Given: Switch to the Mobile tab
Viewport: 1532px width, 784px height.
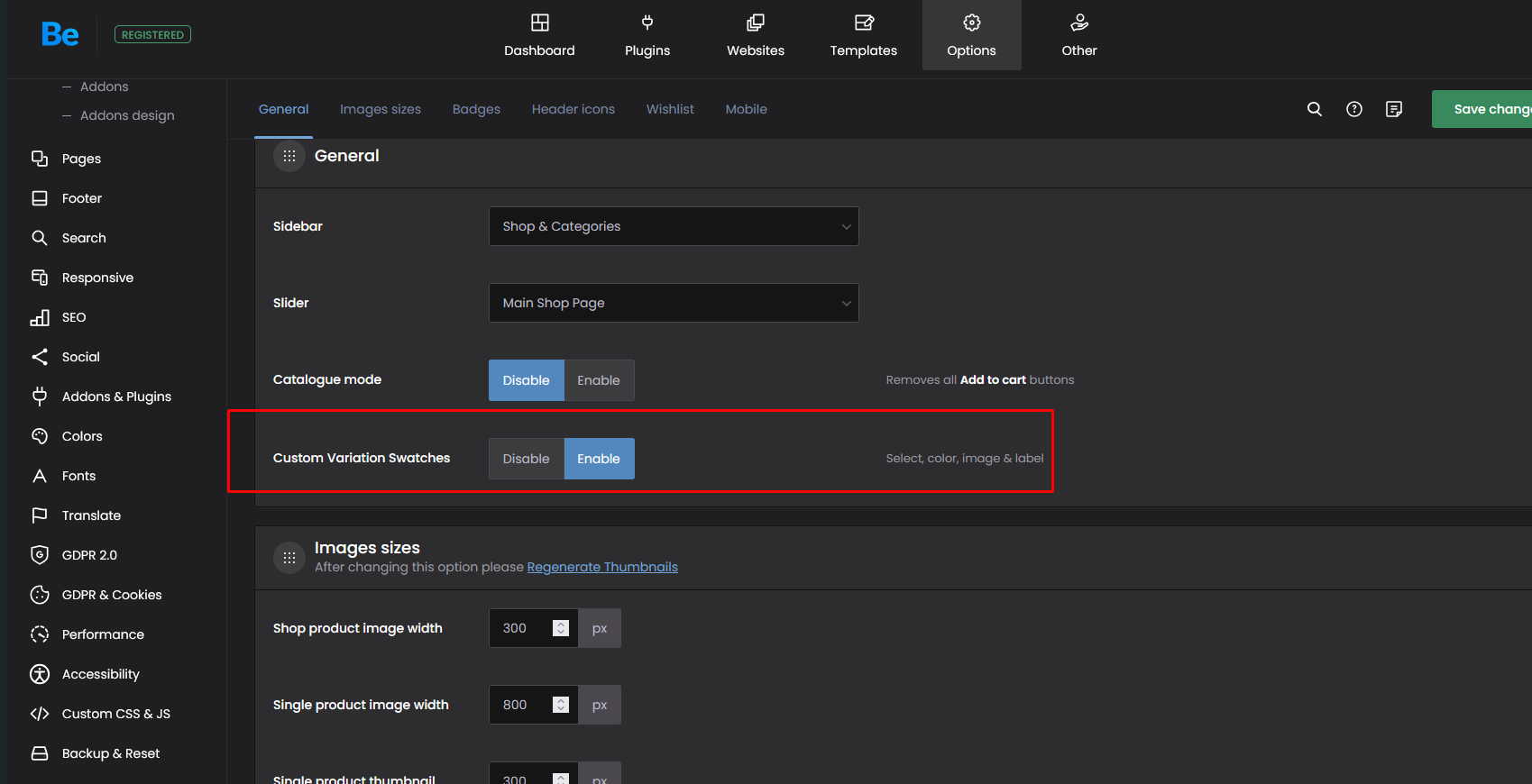Looking at the screenshot, I should pyautogui.click(x=747, y=109).
